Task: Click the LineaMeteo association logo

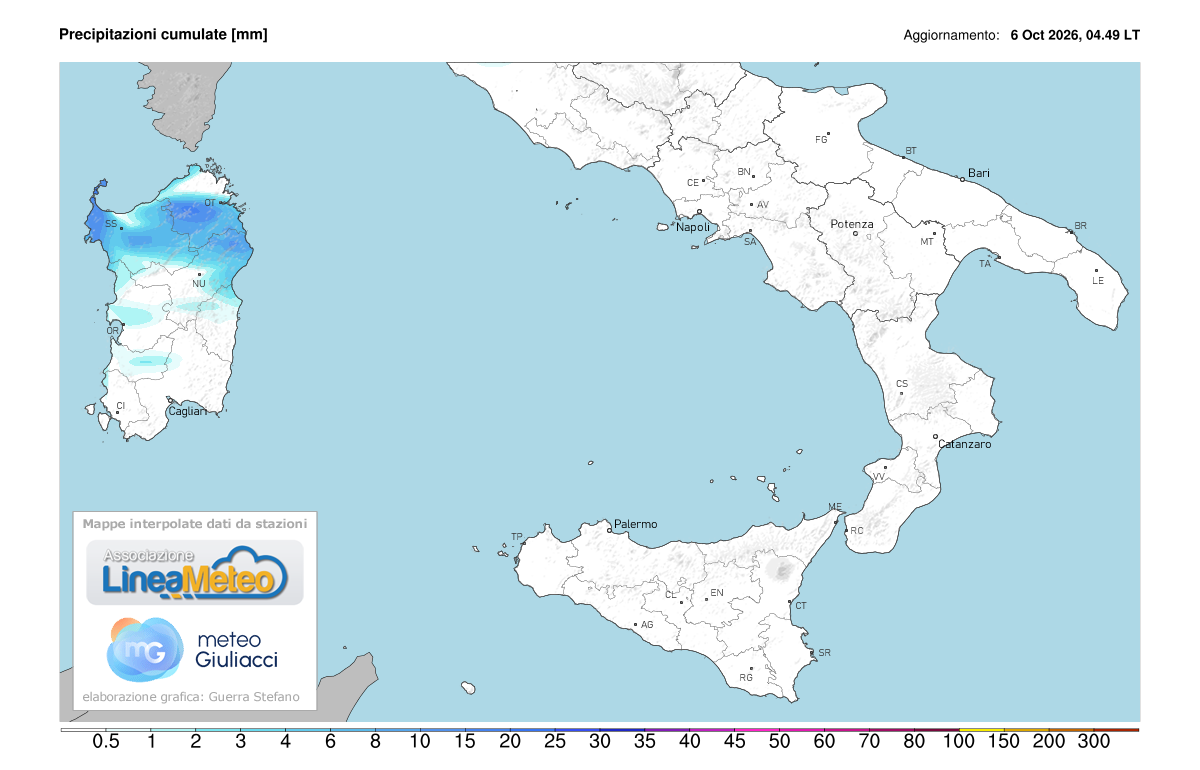Action: coord(195,572)
